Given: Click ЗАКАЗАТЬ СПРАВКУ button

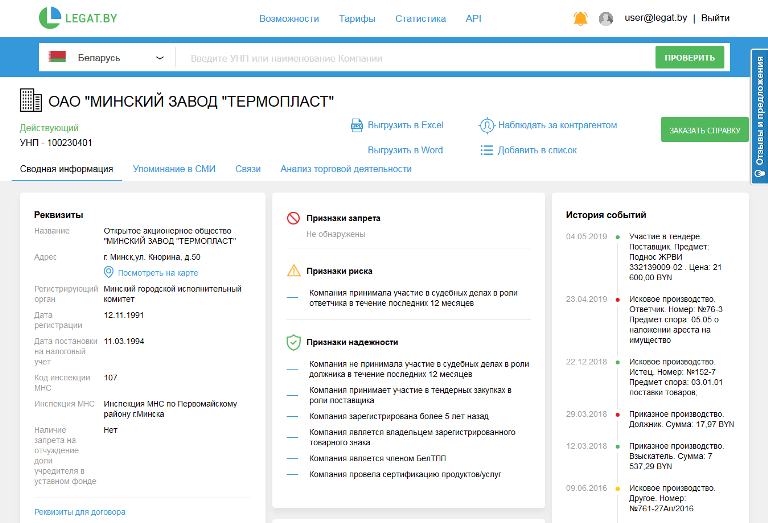Looking at the screenshot, I should [705, 130].
